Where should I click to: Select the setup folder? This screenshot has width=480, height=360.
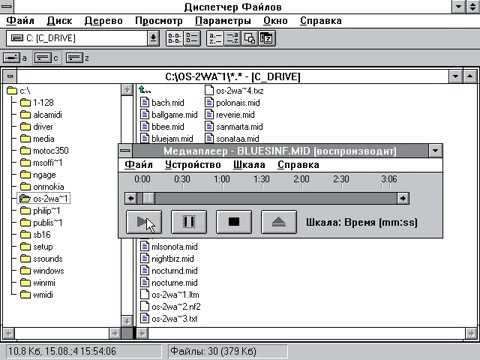[x=36, y=247]
